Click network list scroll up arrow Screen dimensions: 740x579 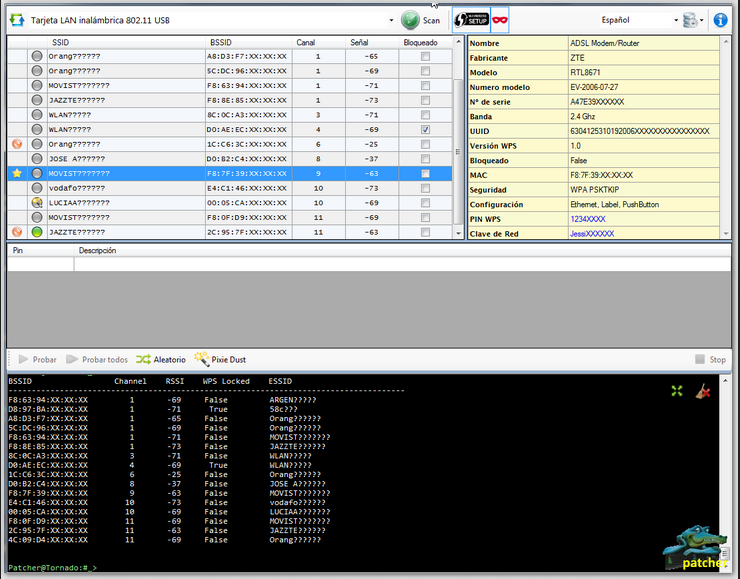458,42
